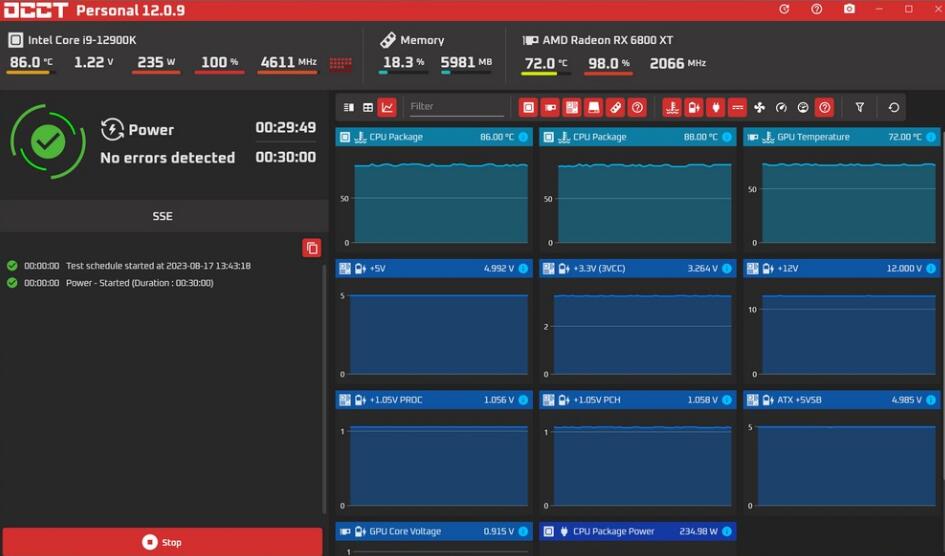Click the +12V graph header
This screenshot has width=945, height=556.
point(842,268)
